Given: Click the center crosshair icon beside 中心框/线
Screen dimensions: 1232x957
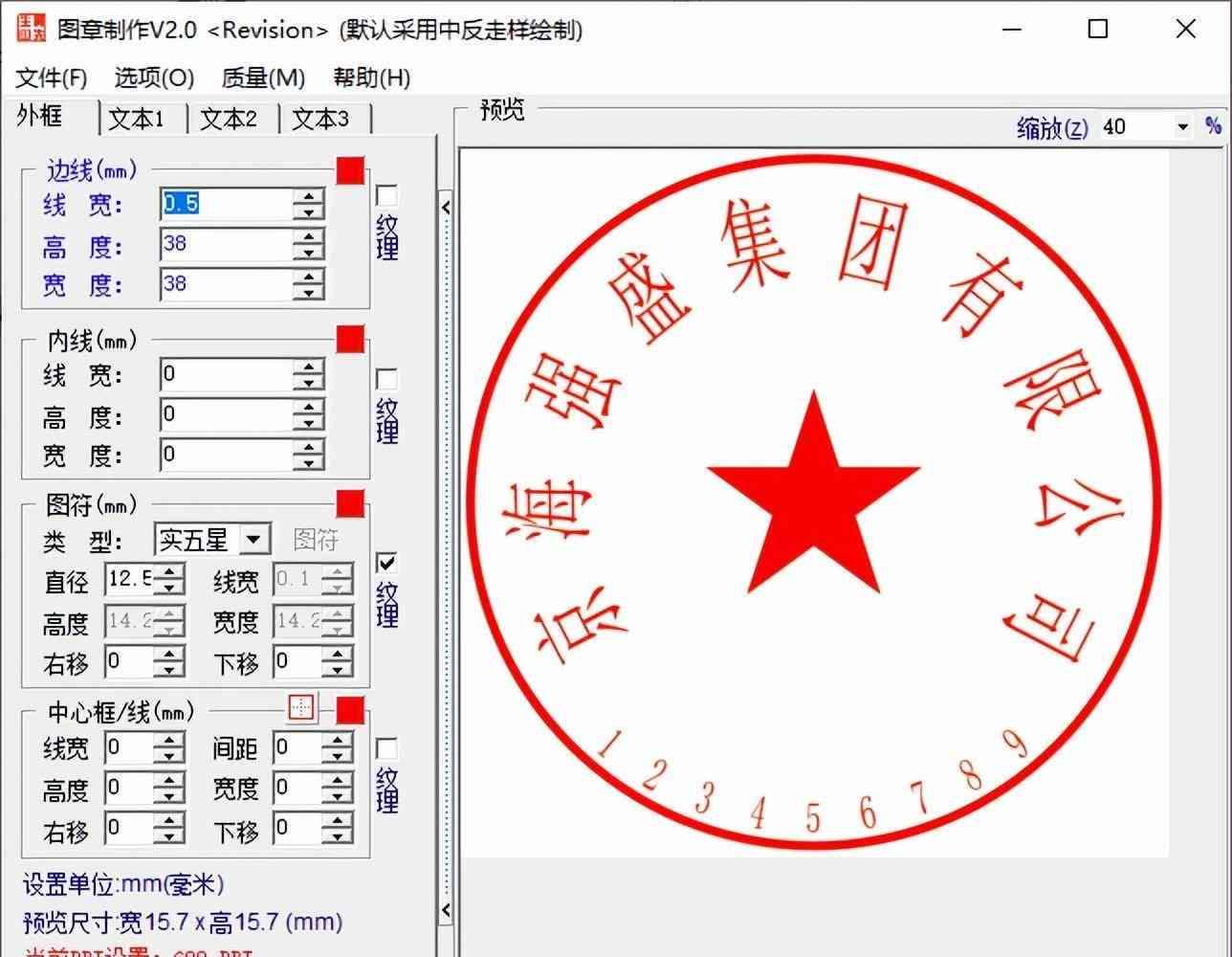Looking at the screenshot, I should pos(301,708).
